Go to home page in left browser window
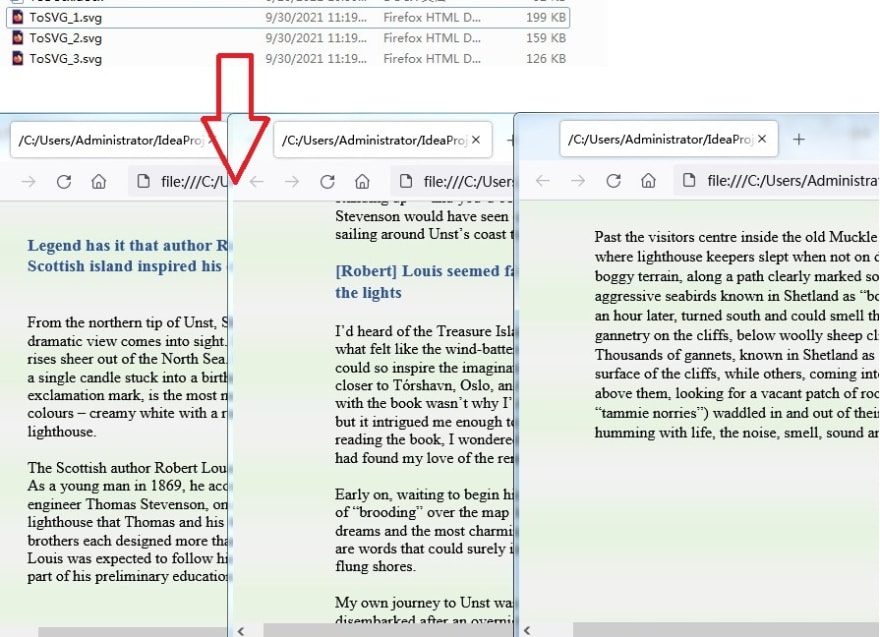The height and width of the screenshot is (637, 880). tap(99, 181)
